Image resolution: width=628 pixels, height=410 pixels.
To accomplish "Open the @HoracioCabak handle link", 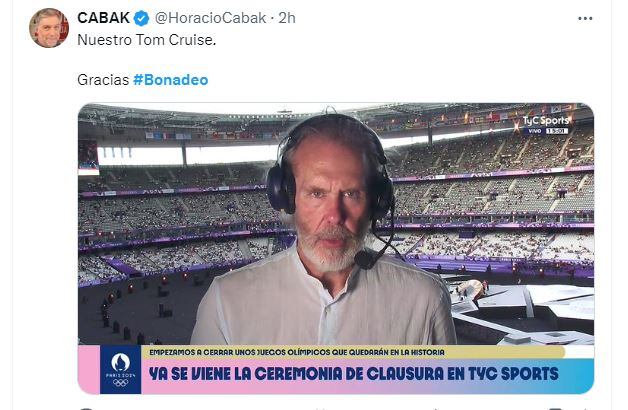I will coord(210,18).
